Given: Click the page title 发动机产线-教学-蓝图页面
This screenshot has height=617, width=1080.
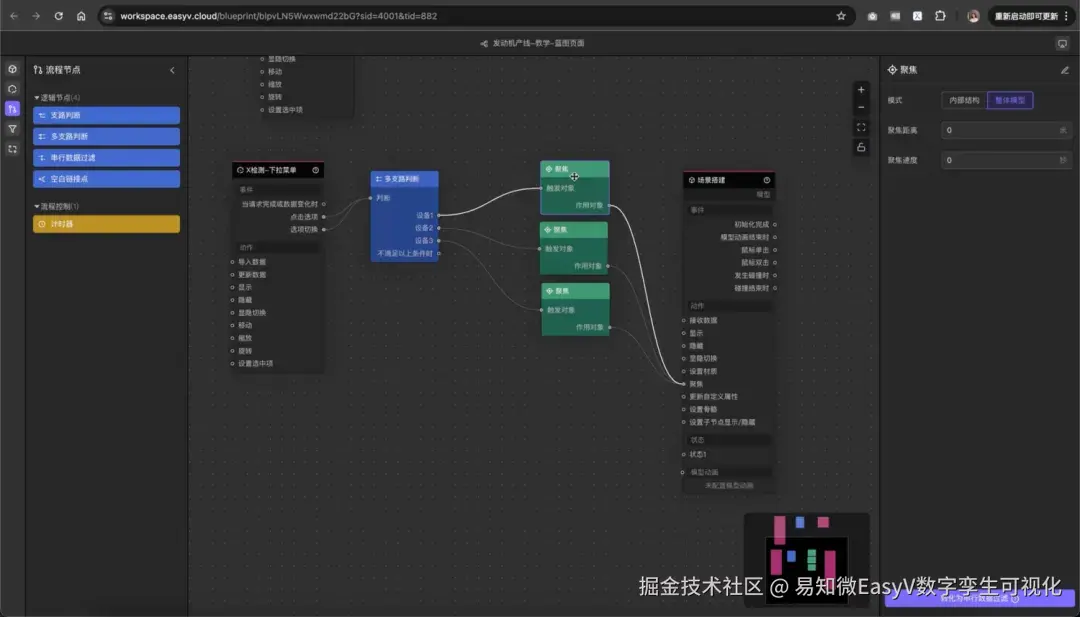Looking at the screenshot, I should coord(538,43).
